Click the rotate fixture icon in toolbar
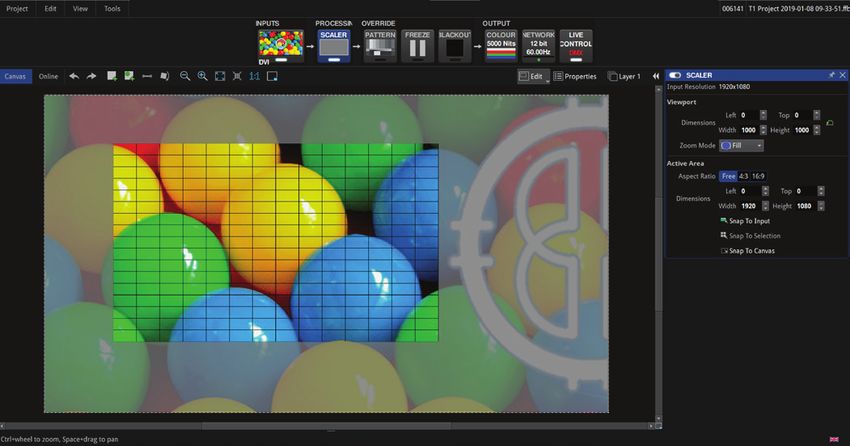Screen dimensions: 850x446 pos(165,76)
